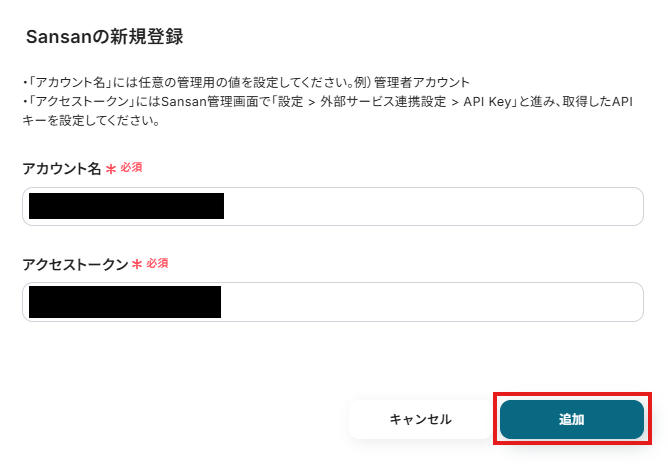Click the アカウント名 field label

61,169
